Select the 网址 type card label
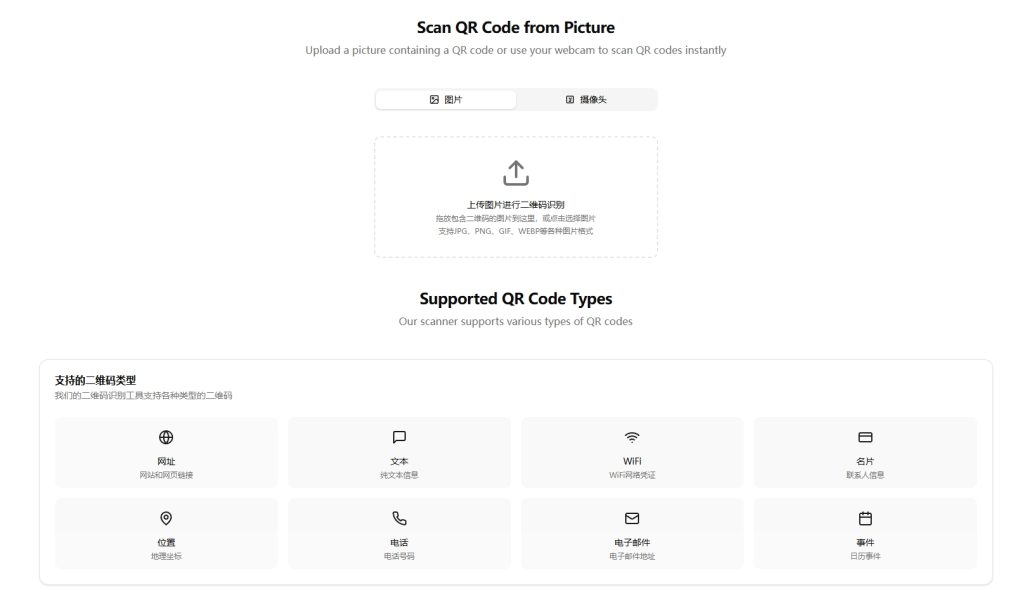 (166, 462)
